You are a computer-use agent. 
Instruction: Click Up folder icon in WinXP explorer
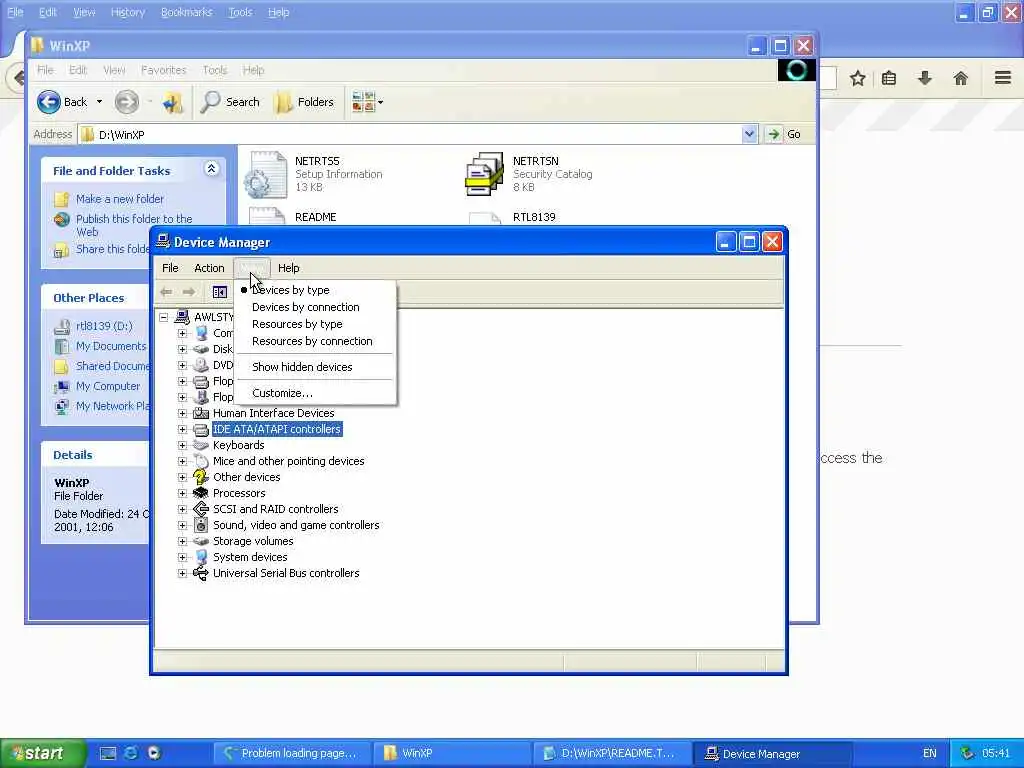point(173,103)
